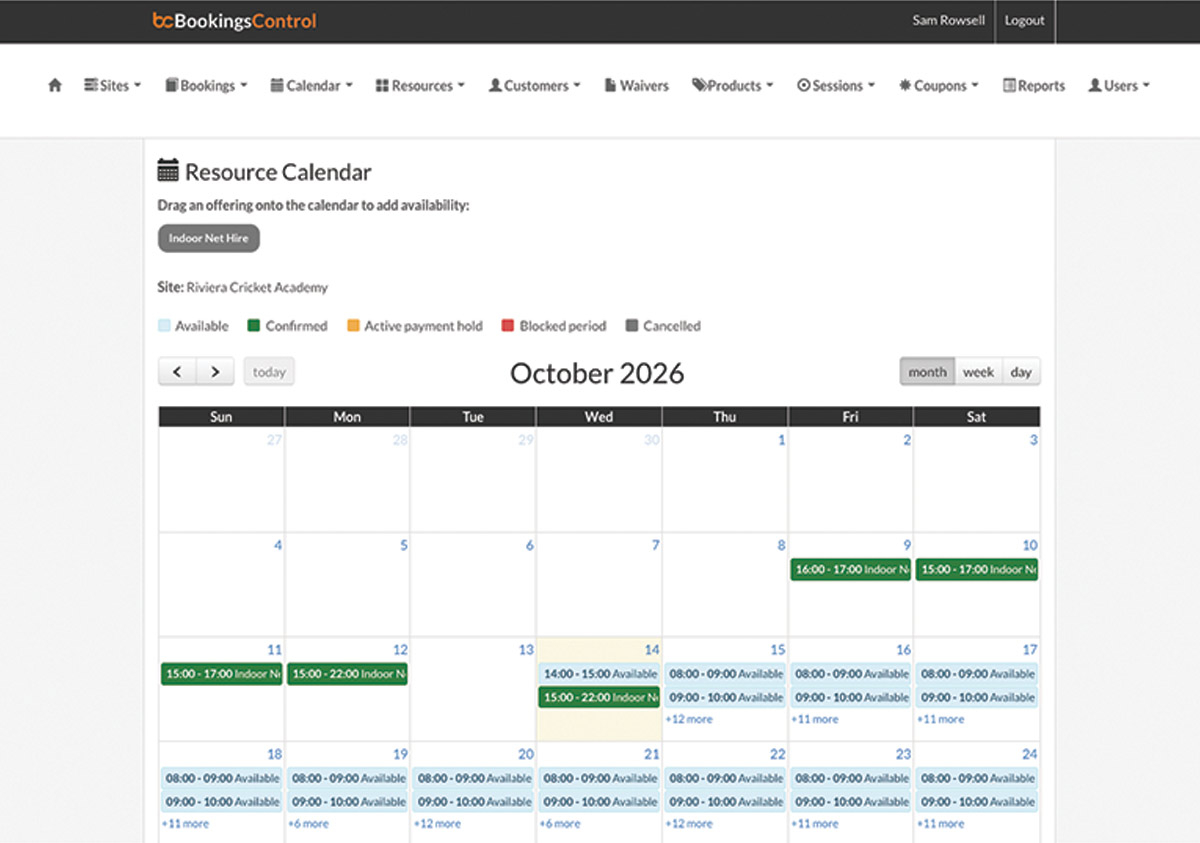This screenshot has height=843, width=1200.
Task: Open the Products dropdown menu
Action: click(733, 86)
